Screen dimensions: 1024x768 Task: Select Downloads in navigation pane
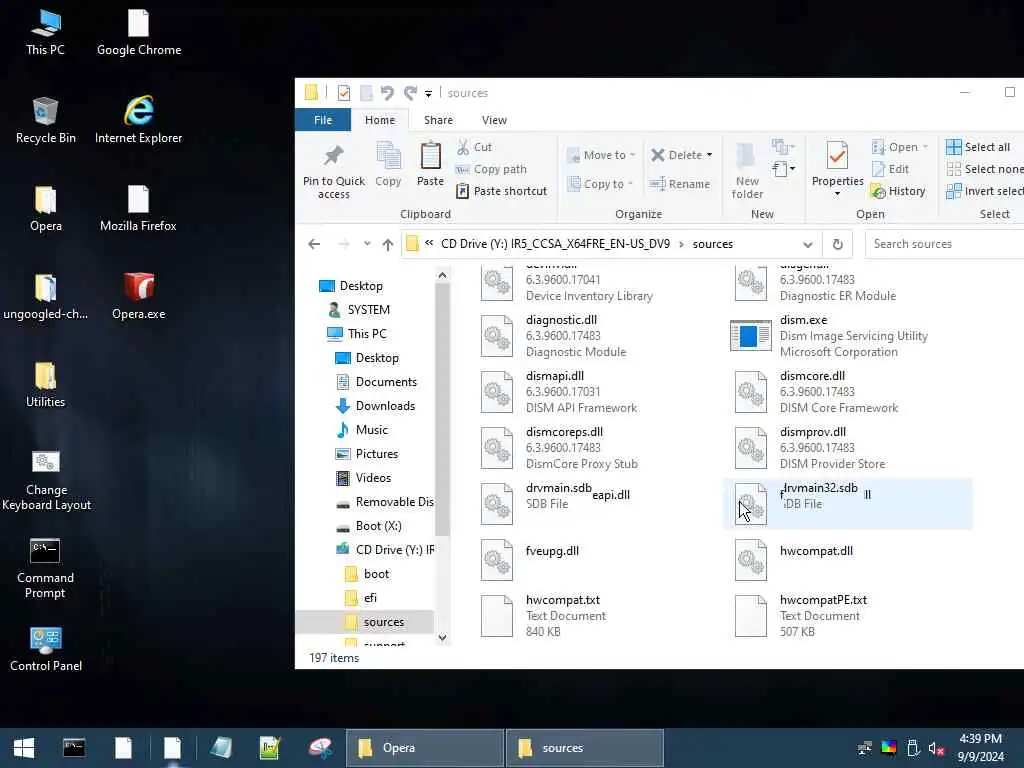coord(376,406)
